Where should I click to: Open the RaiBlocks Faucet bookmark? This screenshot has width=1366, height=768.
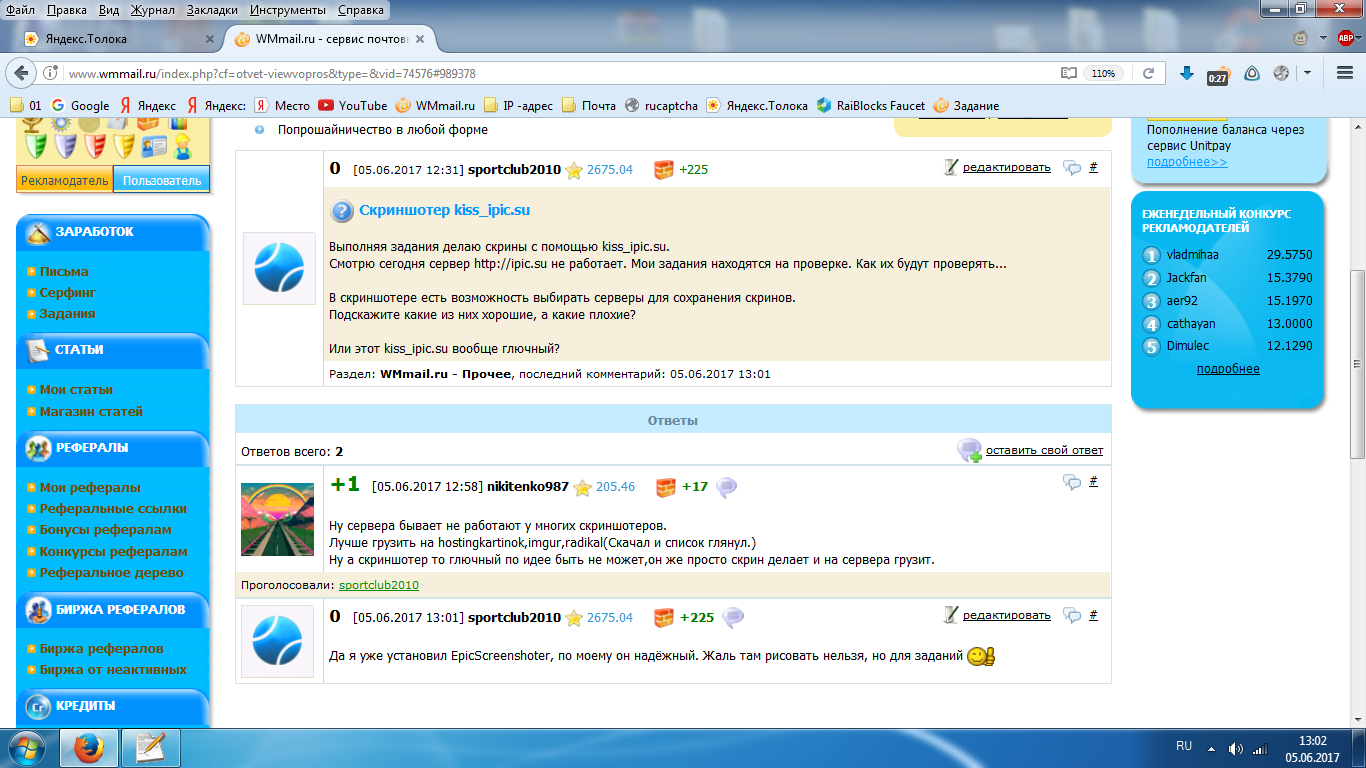click(x=870, y=105)
